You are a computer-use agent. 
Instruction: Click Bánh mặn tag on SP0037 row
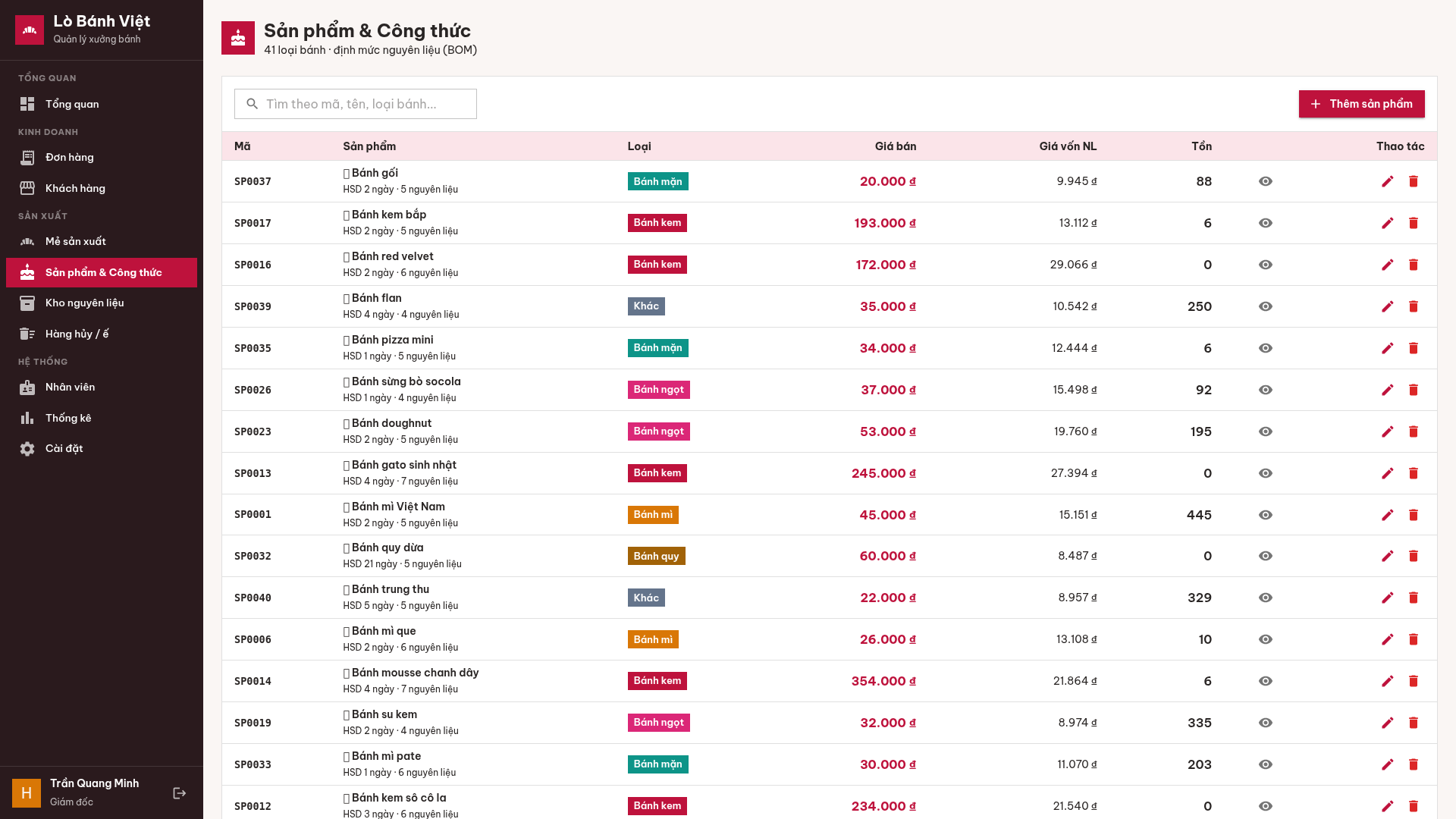(x=657, y=181)
